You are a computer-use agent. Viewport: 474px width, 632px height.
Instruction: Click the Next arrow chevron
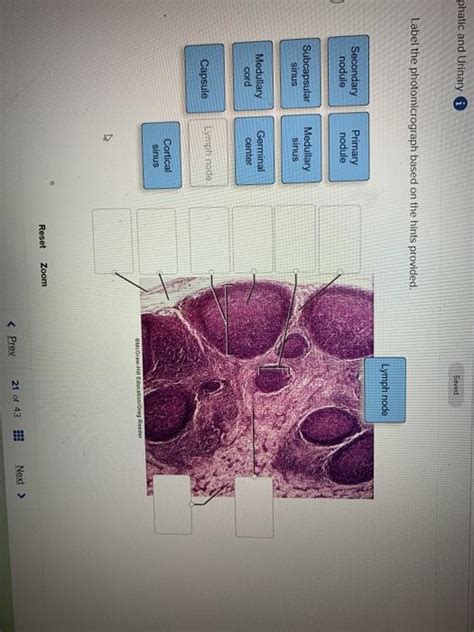(19, 495)
